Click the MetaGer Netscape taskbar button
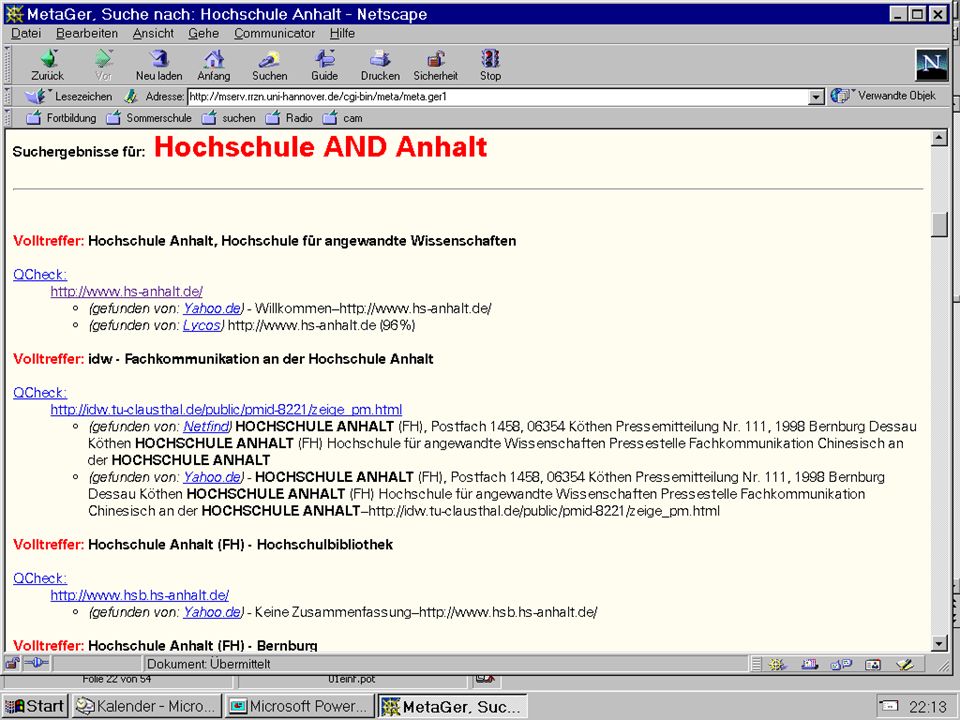The width and height of the screenshot is (960, 720). click(452, 707)
